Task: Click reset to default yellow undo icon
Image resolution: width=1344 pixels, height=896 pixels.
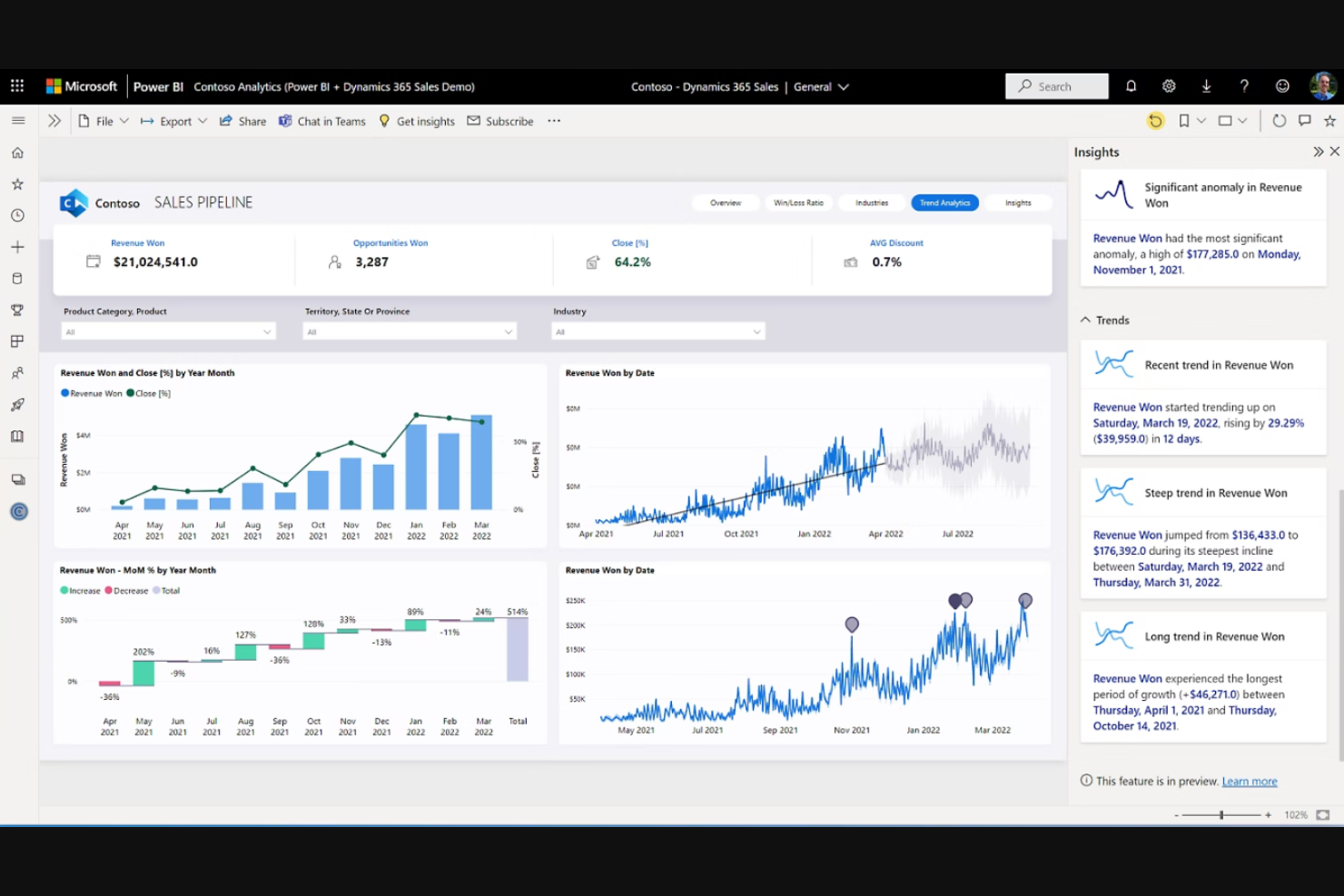Action: (1155, 121)
